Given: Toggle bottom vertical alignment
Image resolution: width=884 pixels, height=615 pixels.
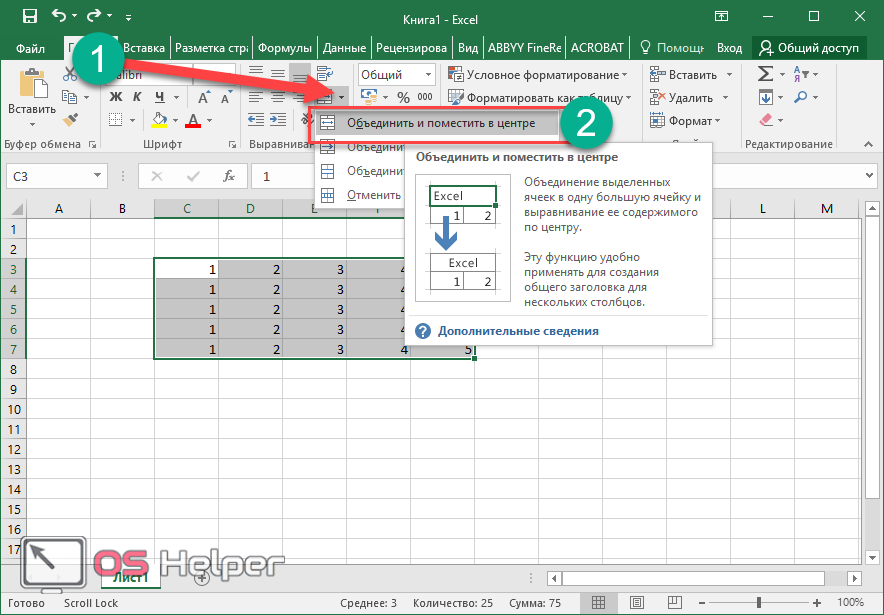Looking at the screenshot, I should pyautogui.click(x=299, y=73).
